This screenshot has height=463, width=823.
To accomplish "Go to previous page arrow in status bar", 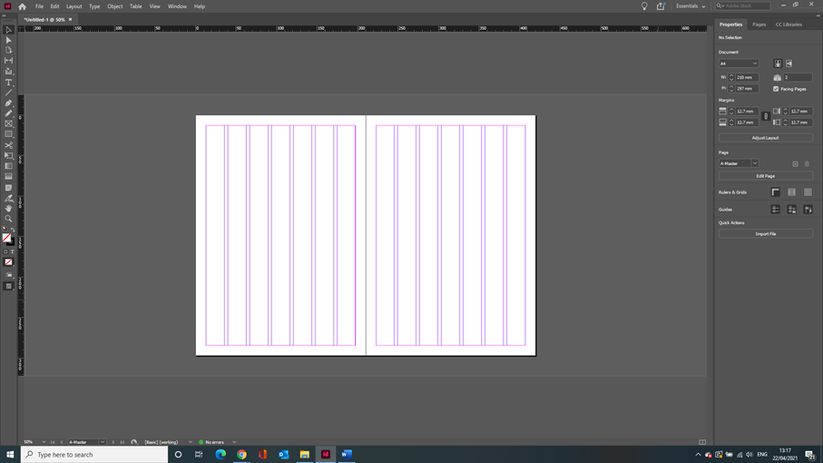I will point(61,442).
